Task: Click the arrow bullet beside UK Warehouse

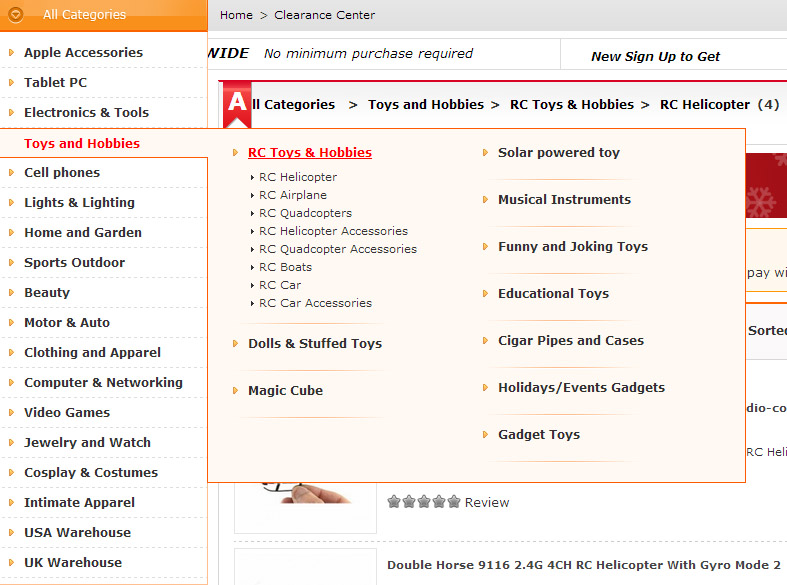Action: pos(11,562)
